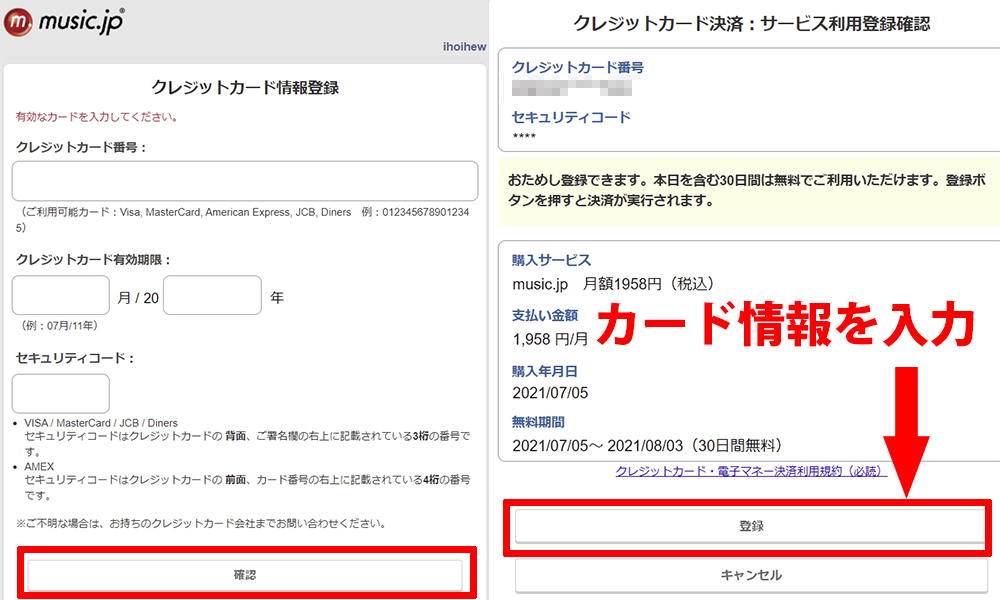Click the 2021/07/05～2021/08/03 free period text
The width and height of the screenshot is (1000, 600).
coord(647,446)
